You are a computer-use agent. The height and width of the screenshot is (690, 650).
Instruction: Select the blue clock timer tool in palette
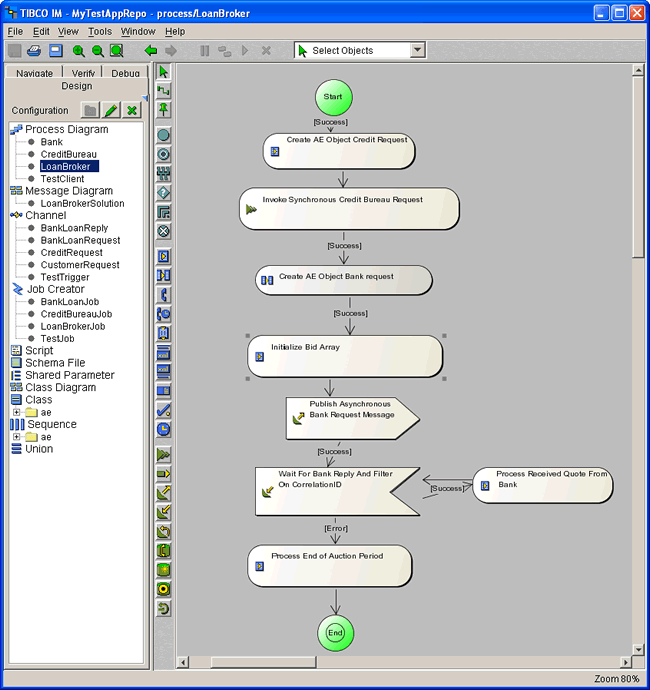164,429
